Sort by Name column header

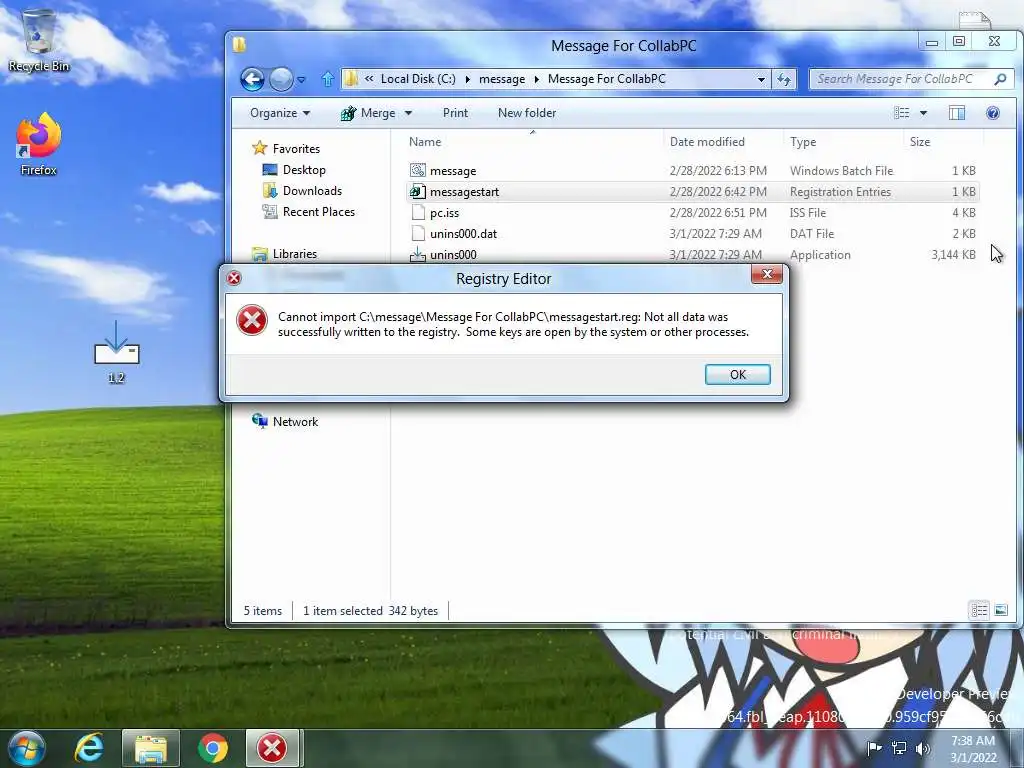click(x=425, y=142)
